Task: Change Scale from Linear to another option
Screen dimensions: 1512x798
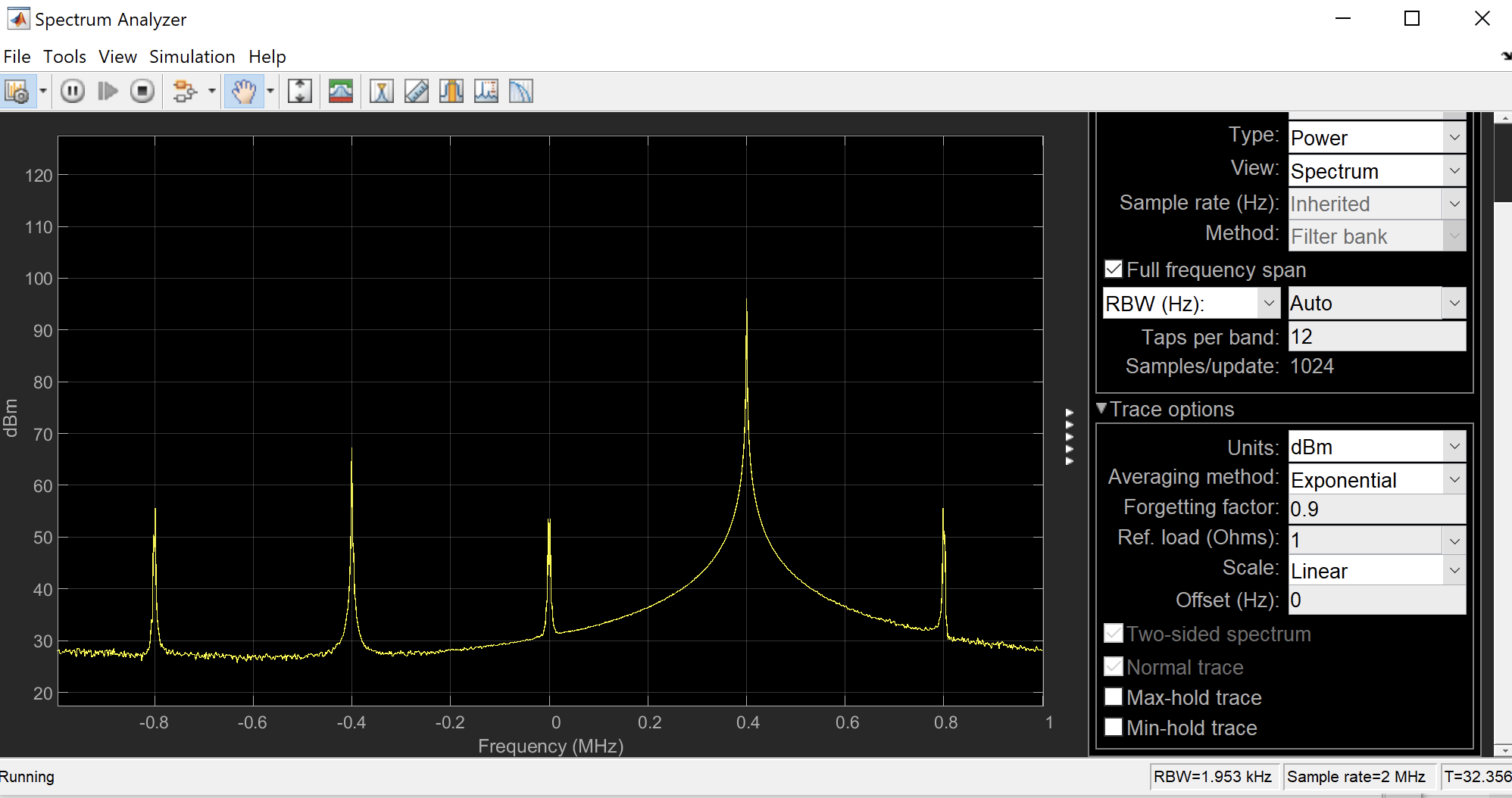Action: pos(1455,570)
